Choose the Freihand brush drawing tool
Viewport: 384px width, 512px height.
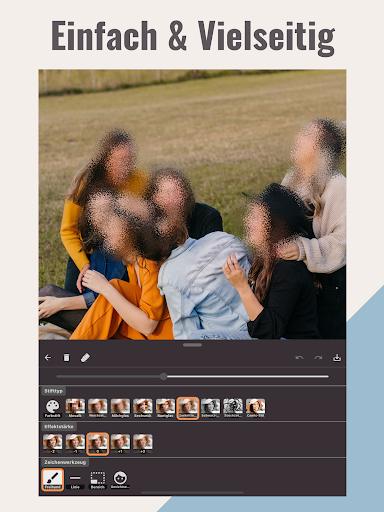coord(53,480)
